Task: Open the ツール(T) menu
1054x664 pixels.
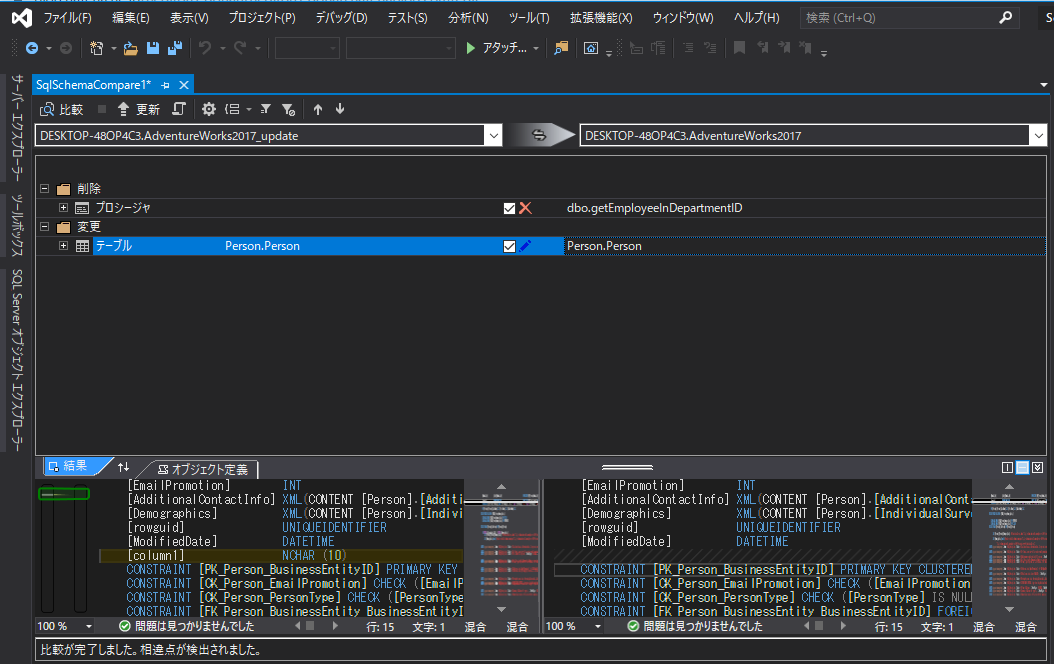Action: (x=528, y=18)
